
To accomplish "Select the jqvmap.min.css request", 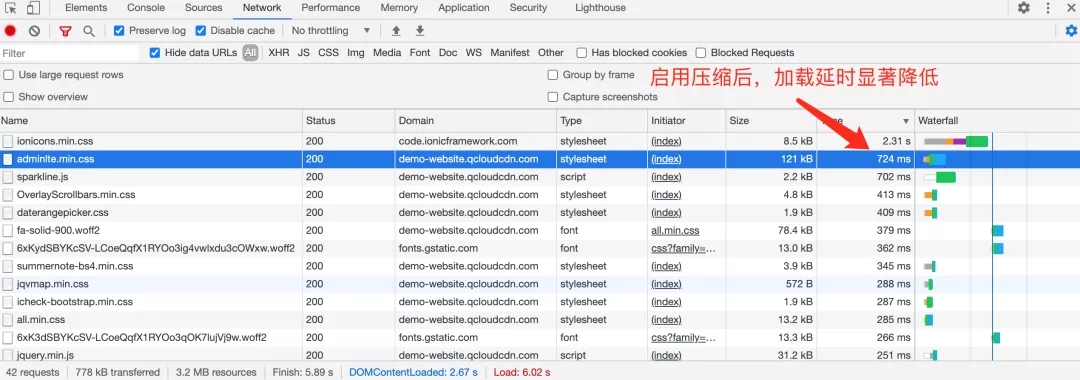I will (x=540, y=284).
